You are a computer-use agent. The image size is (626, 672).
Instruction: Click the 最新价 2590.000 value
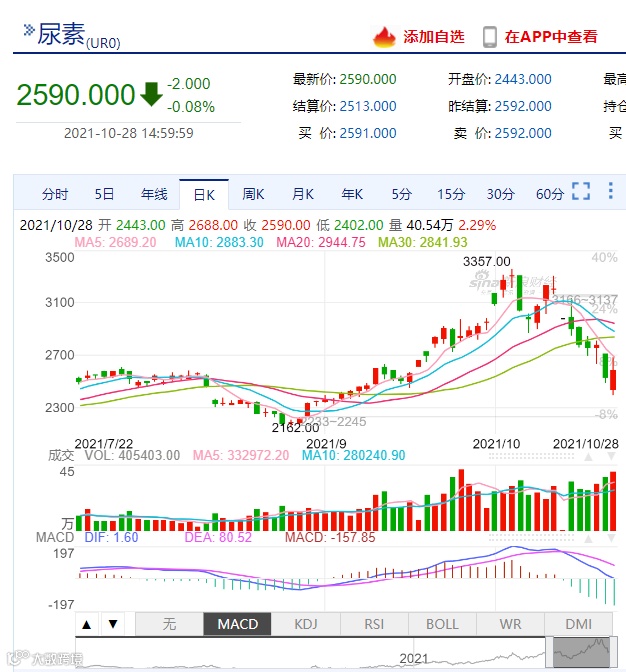pyautogui.click(x=368, y=79)
